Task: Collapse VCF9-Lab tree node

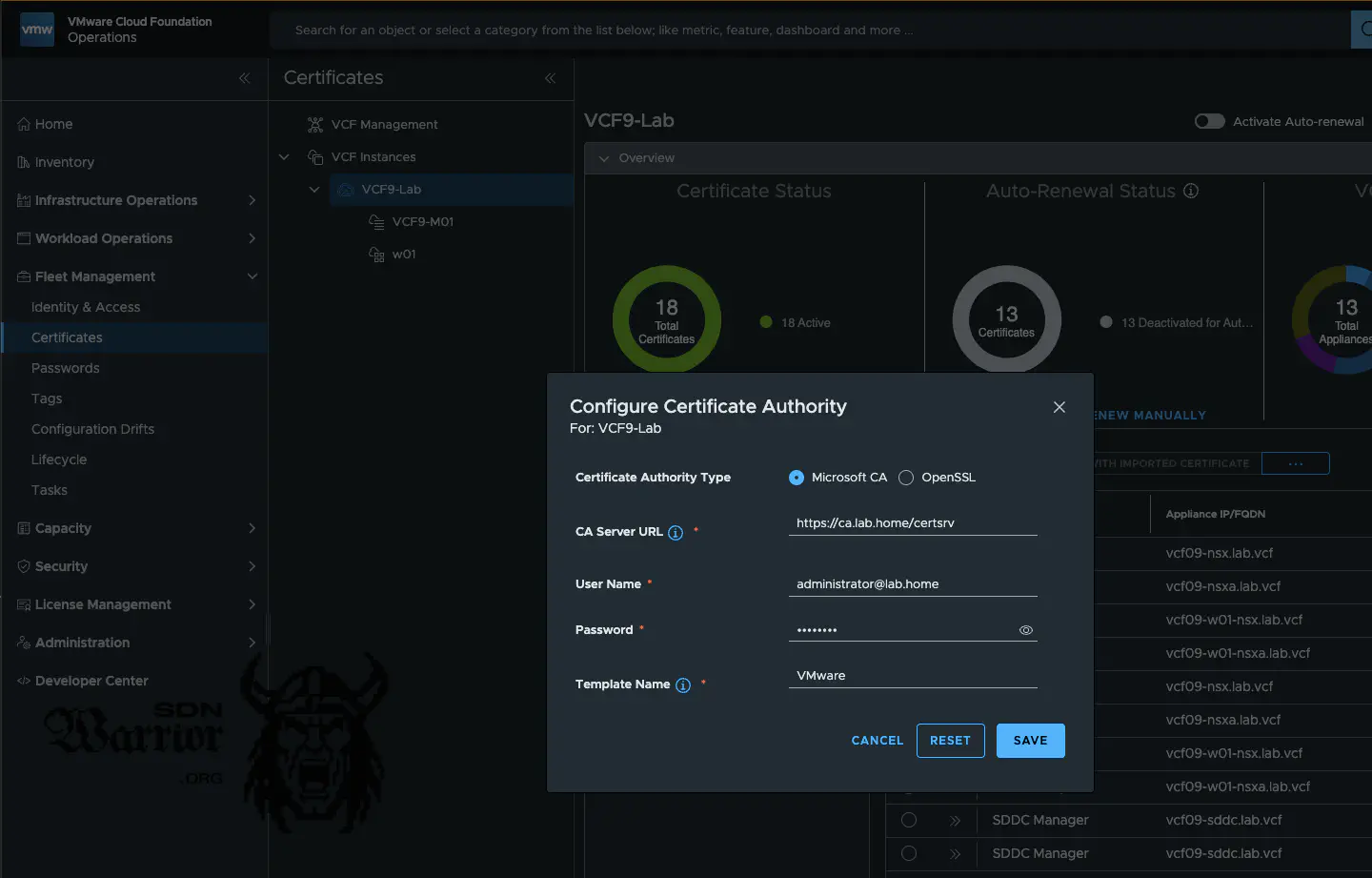Action: click(x=314, y=190)
